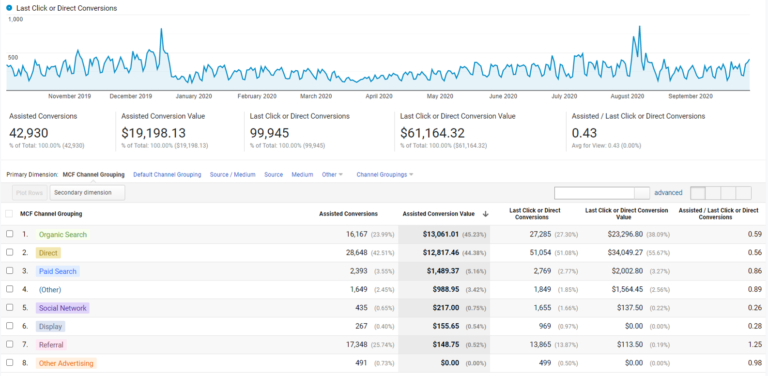Click sort arrow on Assisted Conversion Value
Screen dimensions: 768x376
(x=485, y=214)
